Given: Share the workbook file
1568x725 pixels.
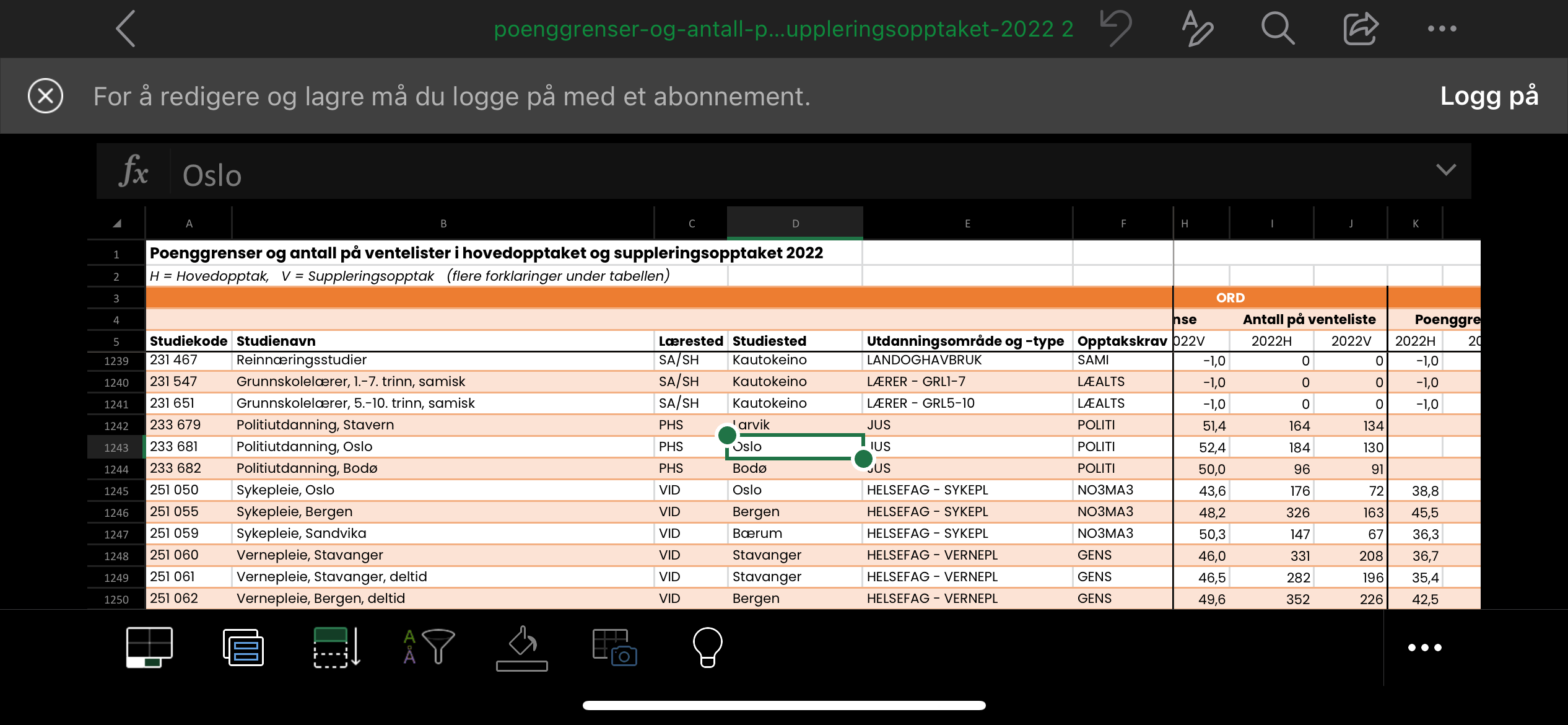Looking at the screenshot, I should pos(1361,29).
